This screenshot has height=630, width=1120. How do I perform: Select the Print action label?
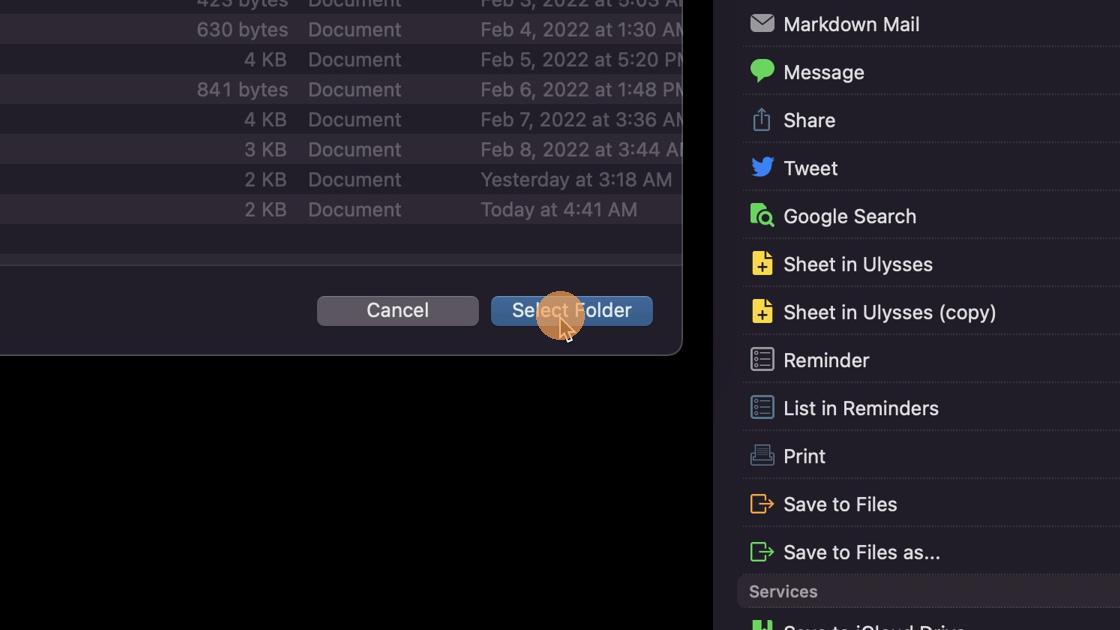(x=804, y=456)
